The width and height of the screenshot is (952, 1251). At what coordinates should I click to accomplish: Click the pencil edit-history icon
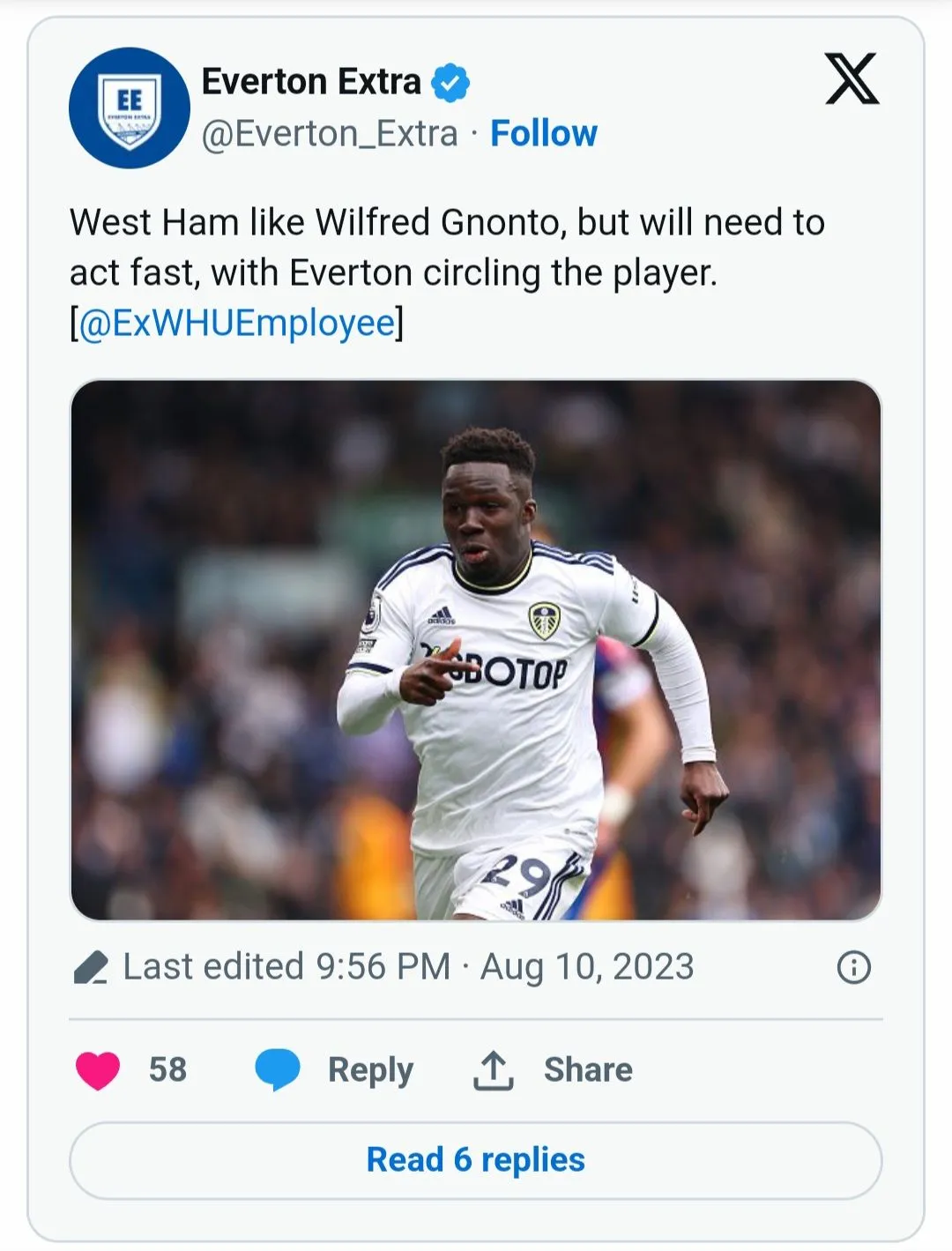tap(90, 967)
